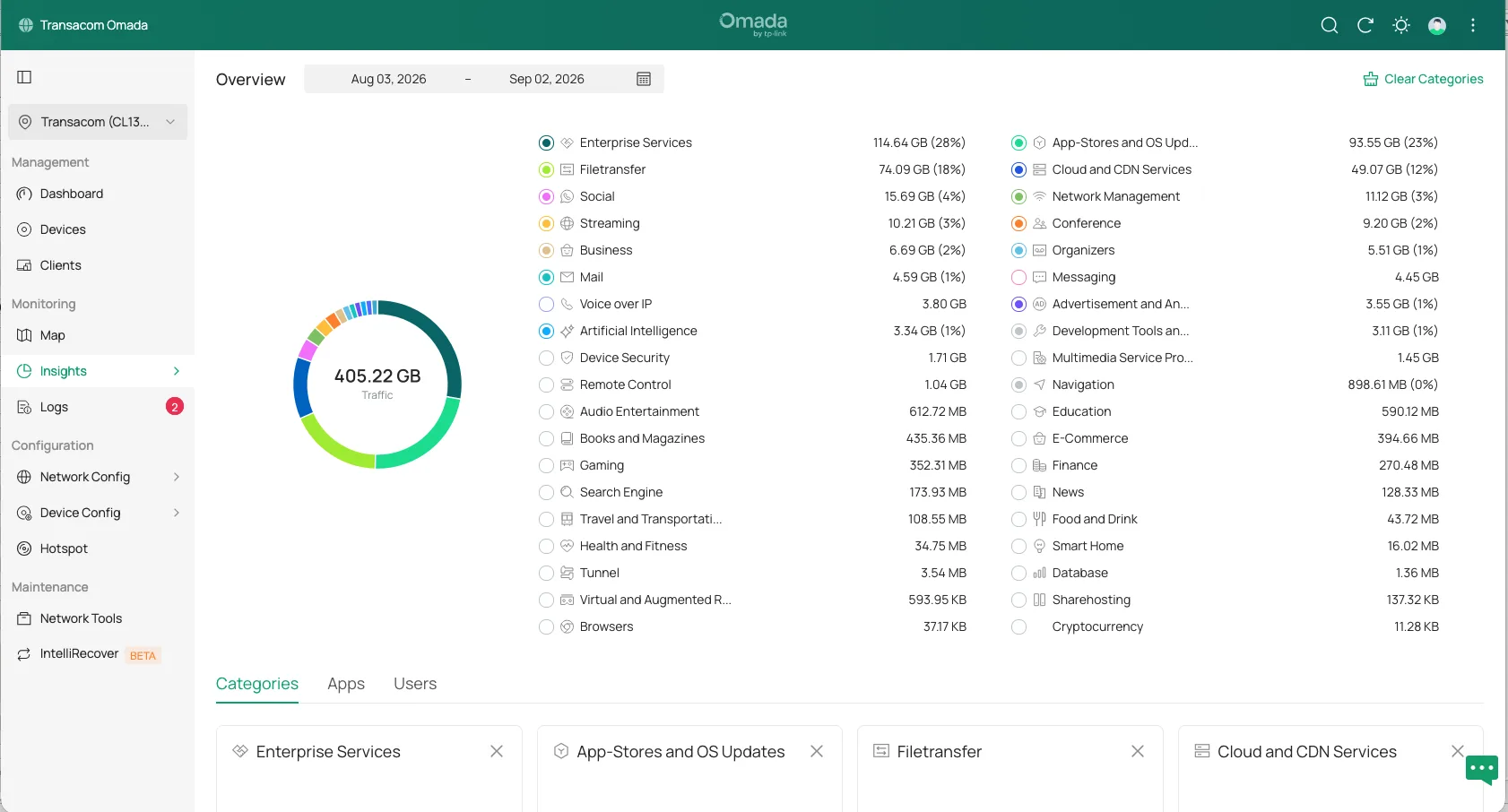Toggle the Cloud and CDN Services selector
The image size is (1508, 812).
click(x=1018, y=169)
